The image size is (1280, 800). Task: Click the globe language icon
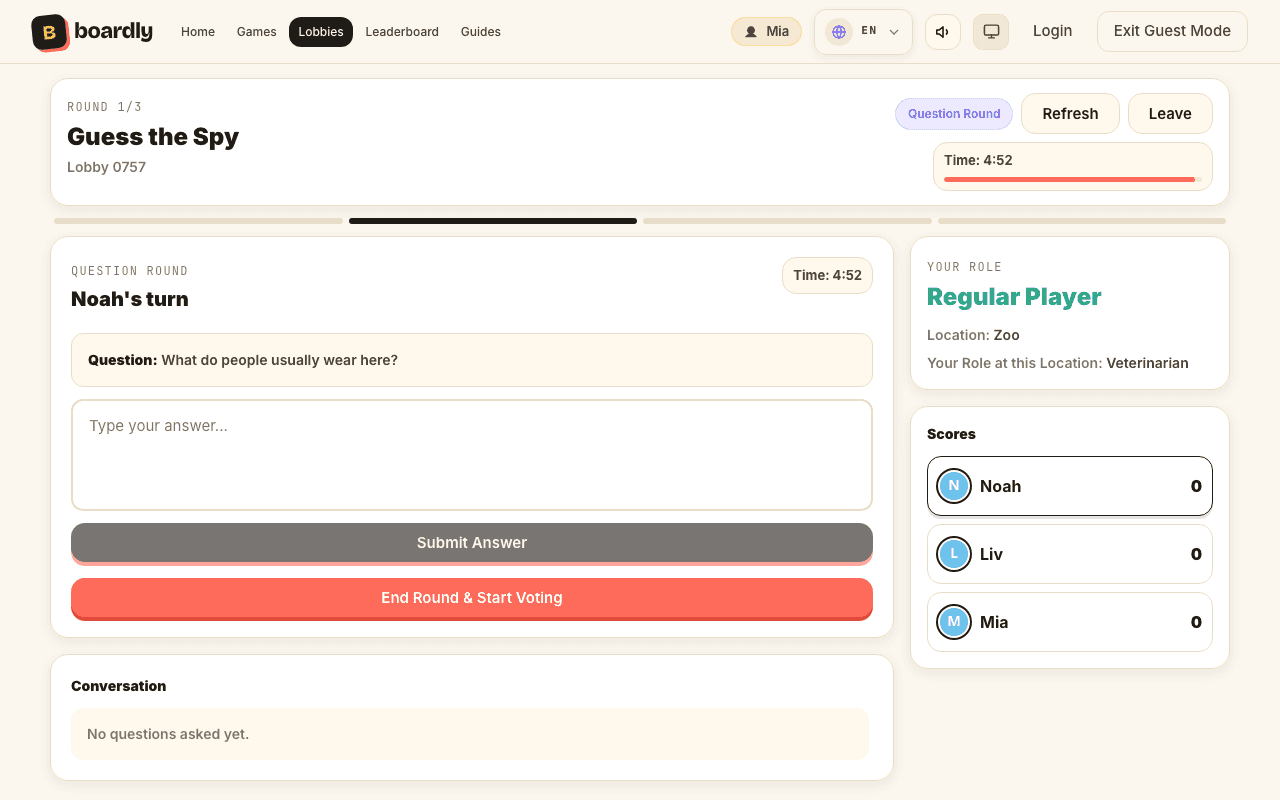(x=839, y=32)
